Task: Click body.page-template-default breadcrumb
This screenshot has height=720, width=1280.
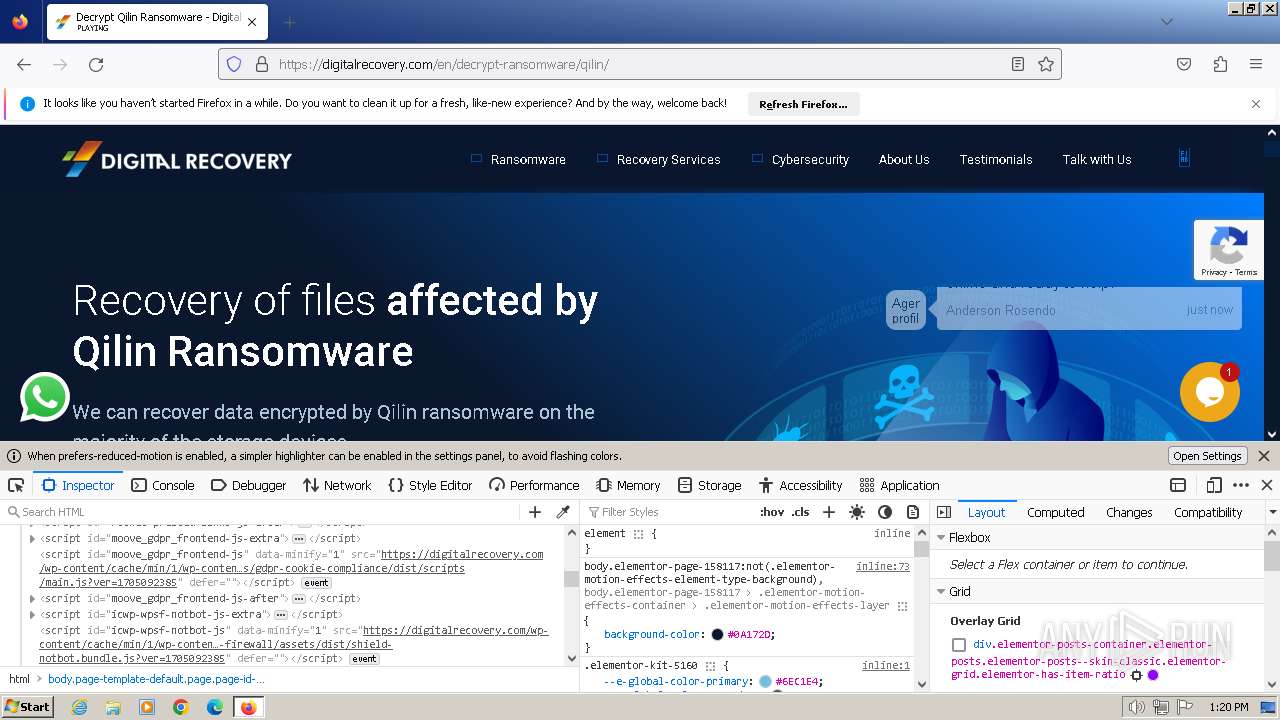Action: pyautogui.click(x=156, y=679)
